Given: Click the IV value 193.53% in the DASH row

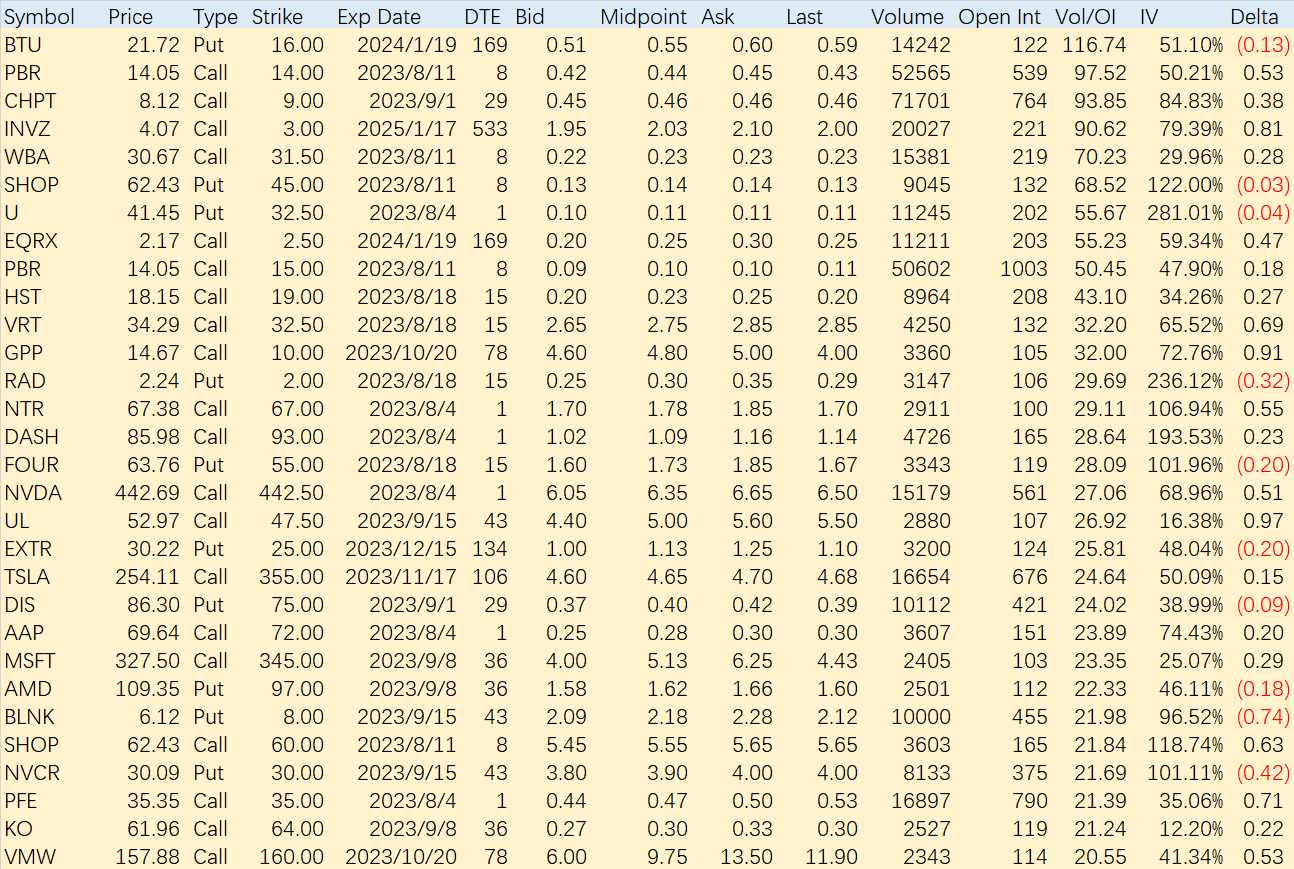Looking at the screenshot, I should click(1187, 437).
